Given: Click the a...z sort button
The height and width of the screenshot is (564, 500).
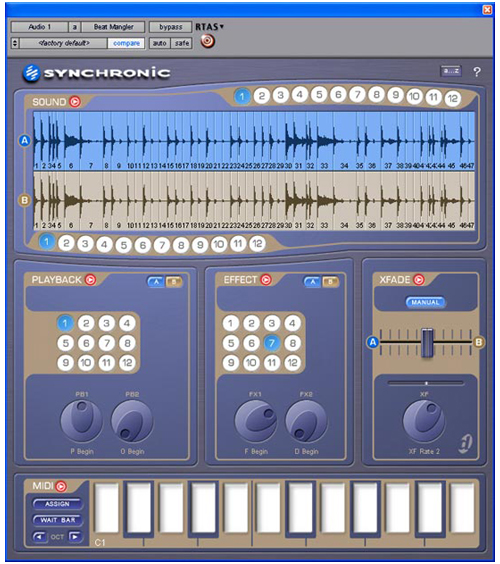Looking at the screenshot, I should tap(451, 71).
